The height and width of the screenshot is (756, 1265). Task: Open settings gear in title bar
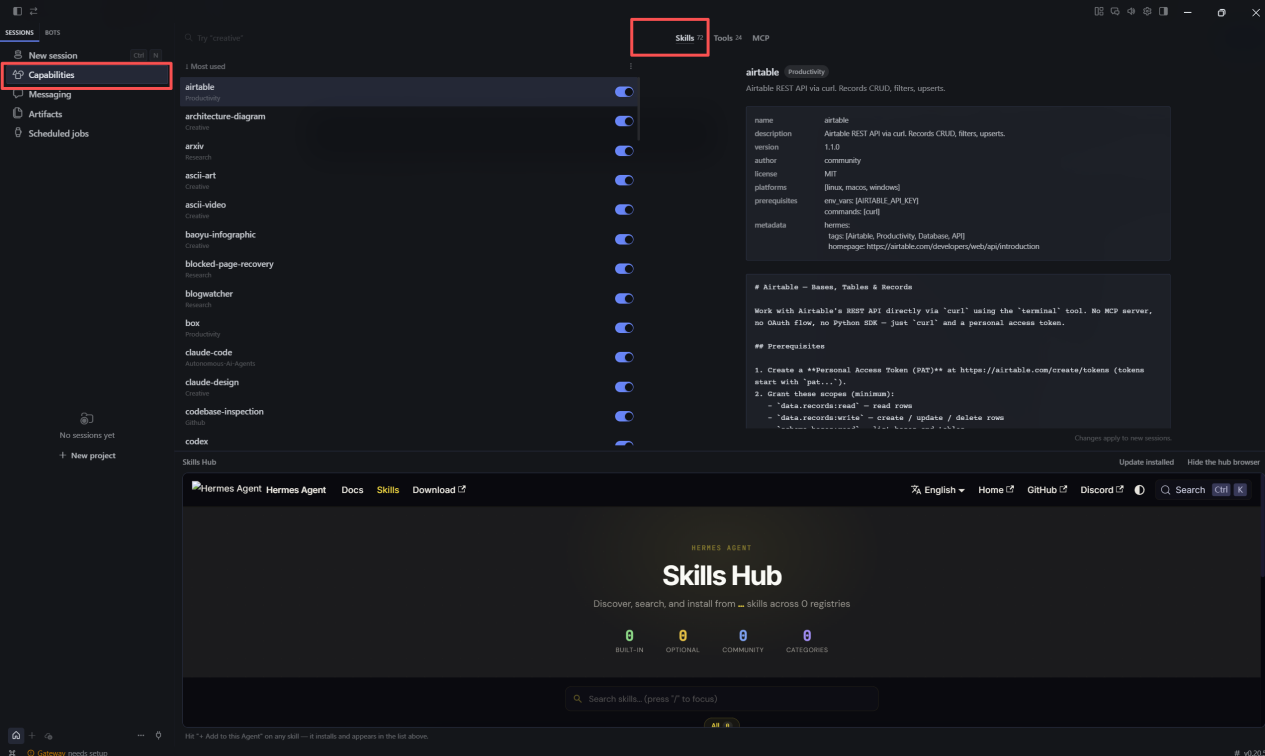tap(1147, 12)
